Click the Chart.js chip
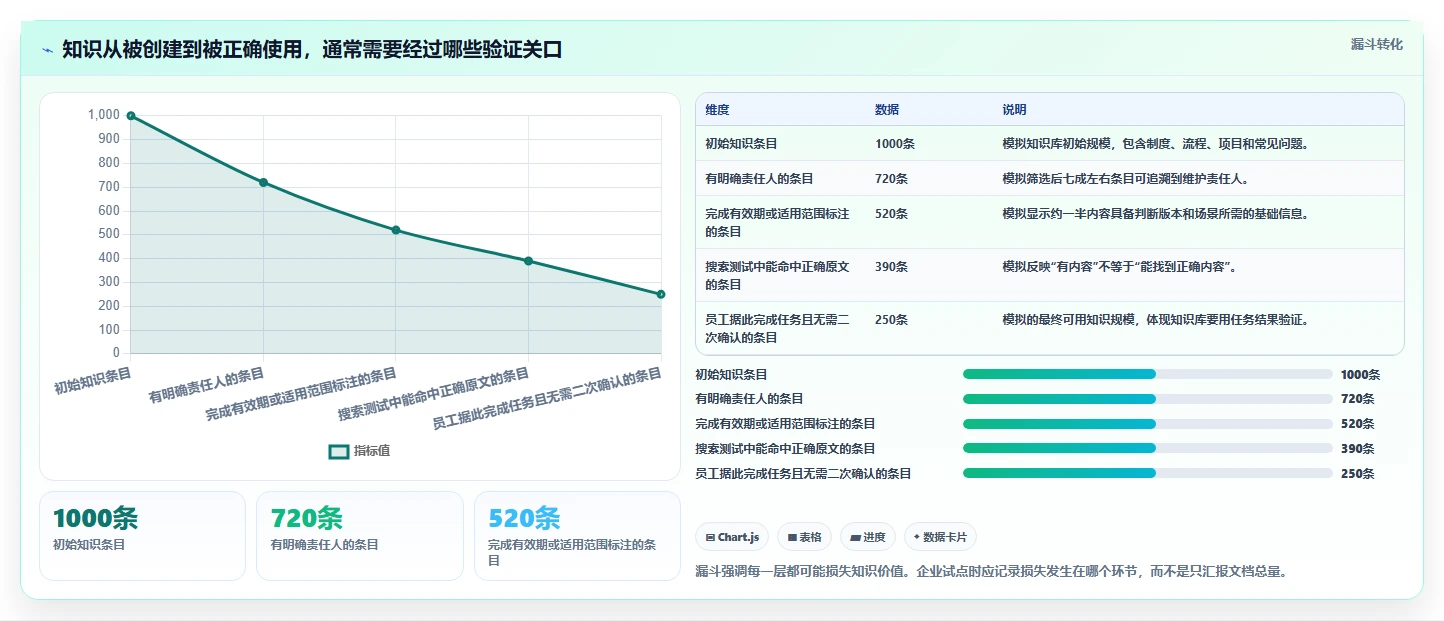Viewport: 1444px width, 621px height. point(732,537)
